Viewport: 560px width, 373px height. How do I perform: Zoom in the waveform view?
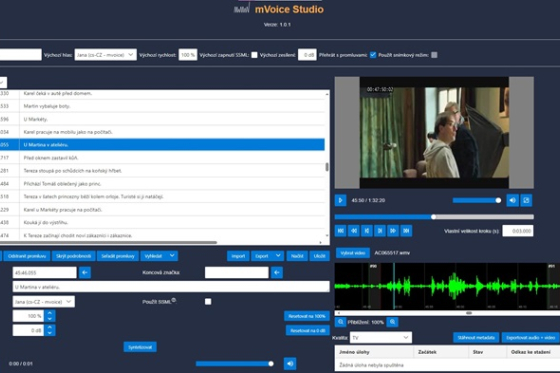(x=392, y=322)
